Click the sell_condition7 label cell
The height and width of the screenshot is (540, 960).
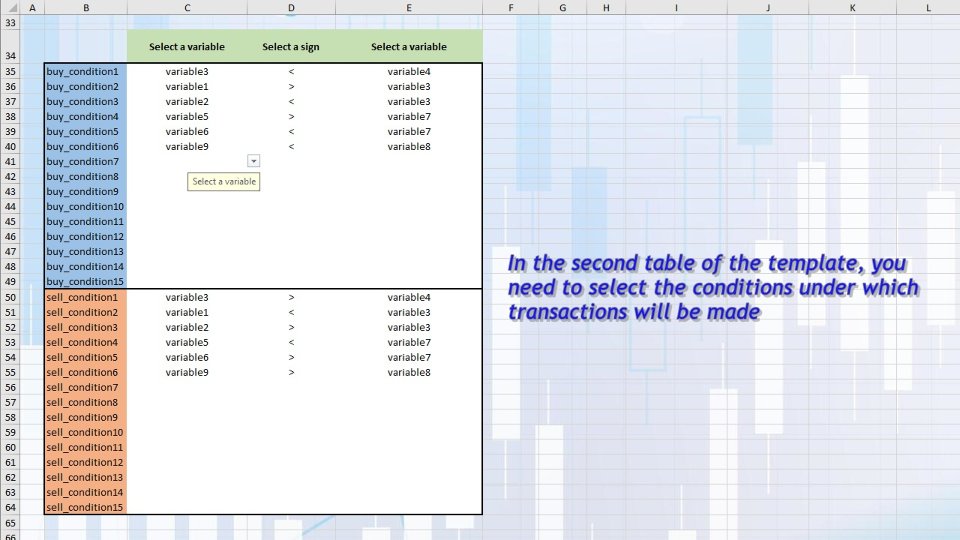tap(86, 388)
